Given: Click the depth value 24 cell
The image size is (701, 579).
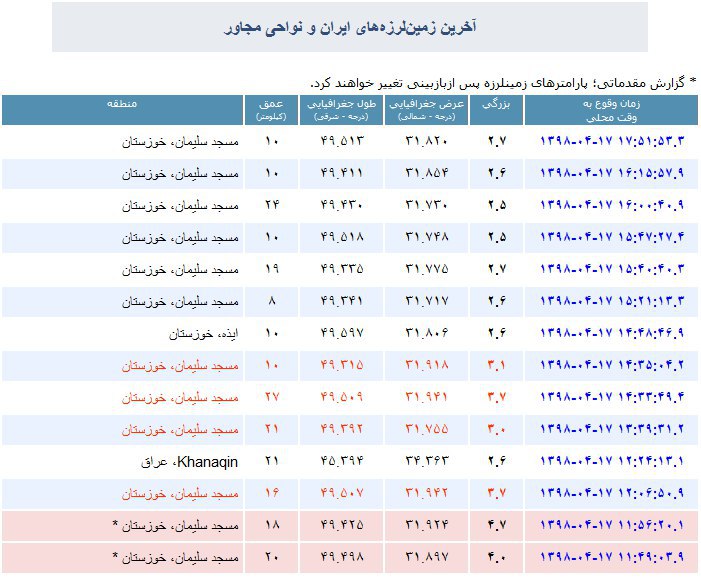Looking at the screenshot, I should pyautogui.click(x=271, y=206).
